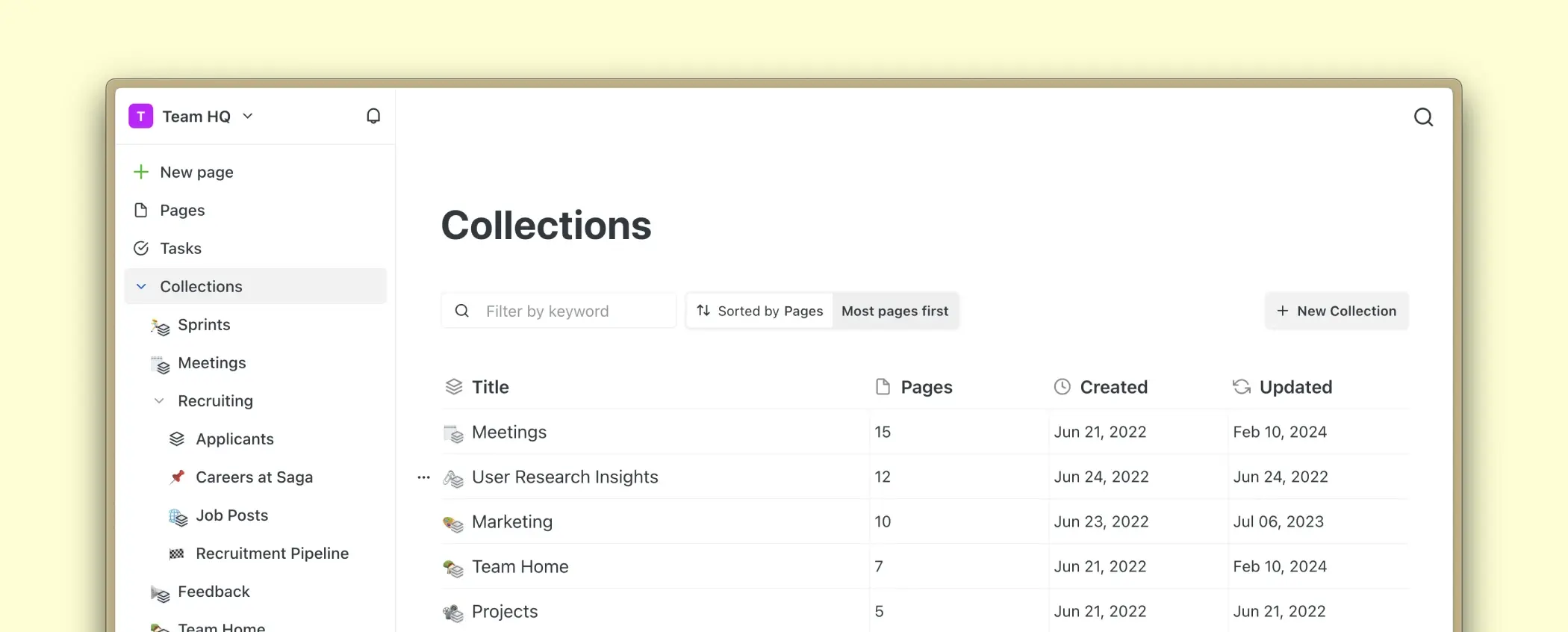Click the Meetings collection icon in table
Image resolution: width=1568 pixels, height=632 pixels.
(453, 433)
